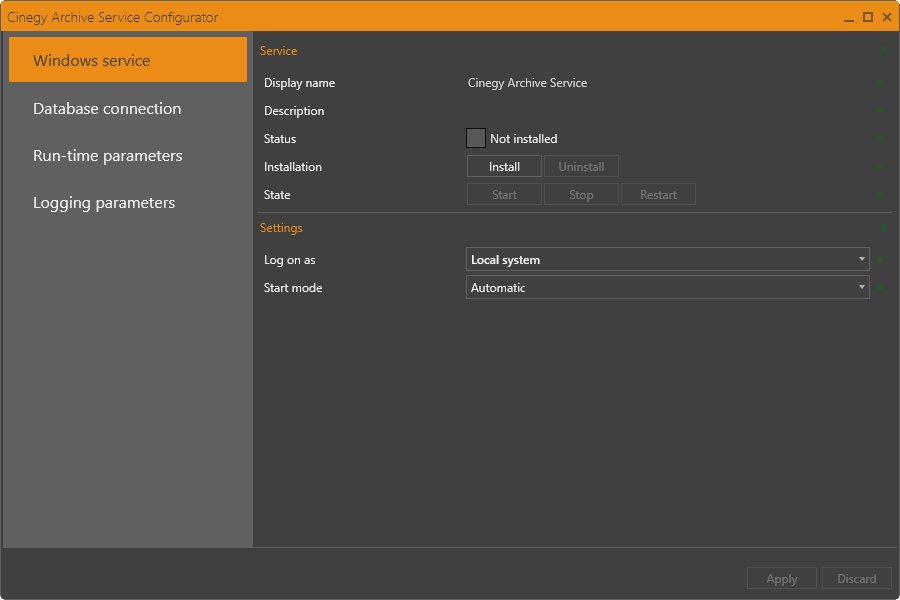Click the Start mode label
Screen dimensions: 900x600
[x=293, y=288]
